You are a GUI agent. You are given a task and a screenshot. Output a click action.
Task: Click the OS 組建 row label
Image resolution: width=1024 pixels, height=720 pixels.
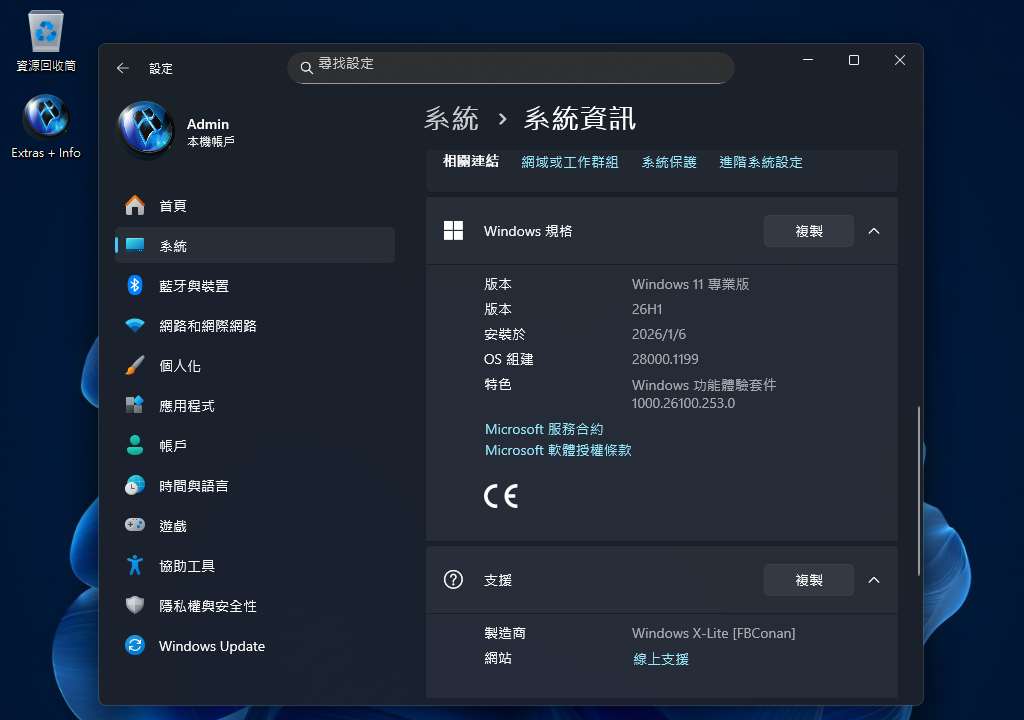(x=508, y=359)
